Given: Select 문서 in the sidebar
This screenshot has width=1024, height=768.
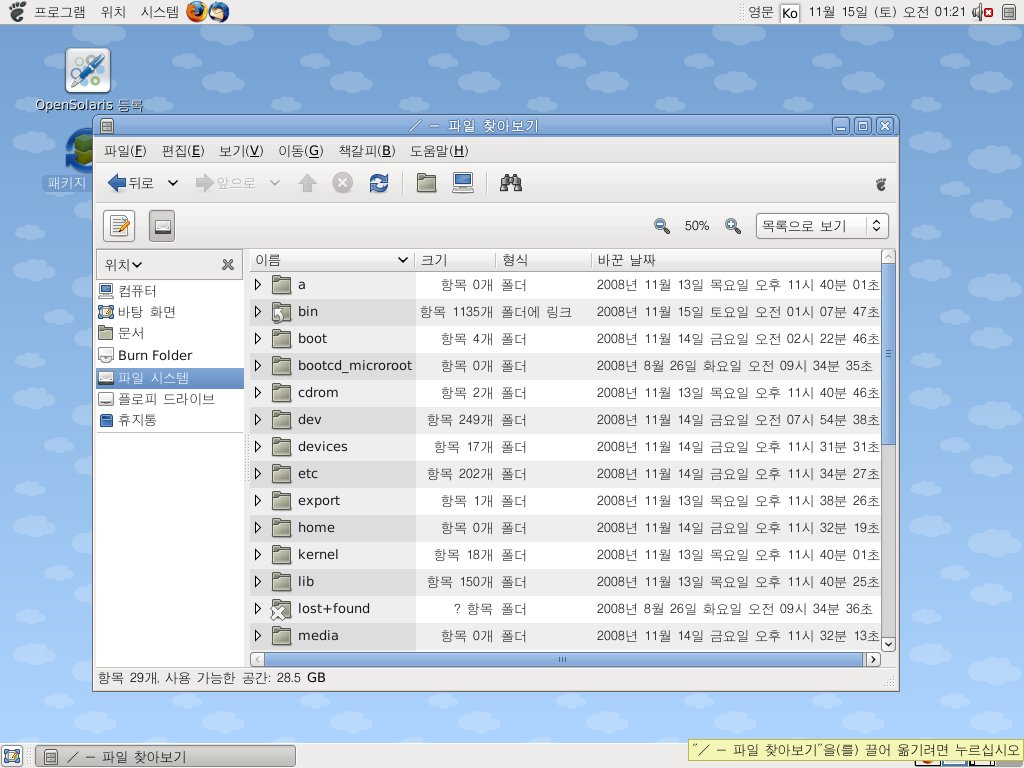Looking at the screenshot, I should coord(121,333).
